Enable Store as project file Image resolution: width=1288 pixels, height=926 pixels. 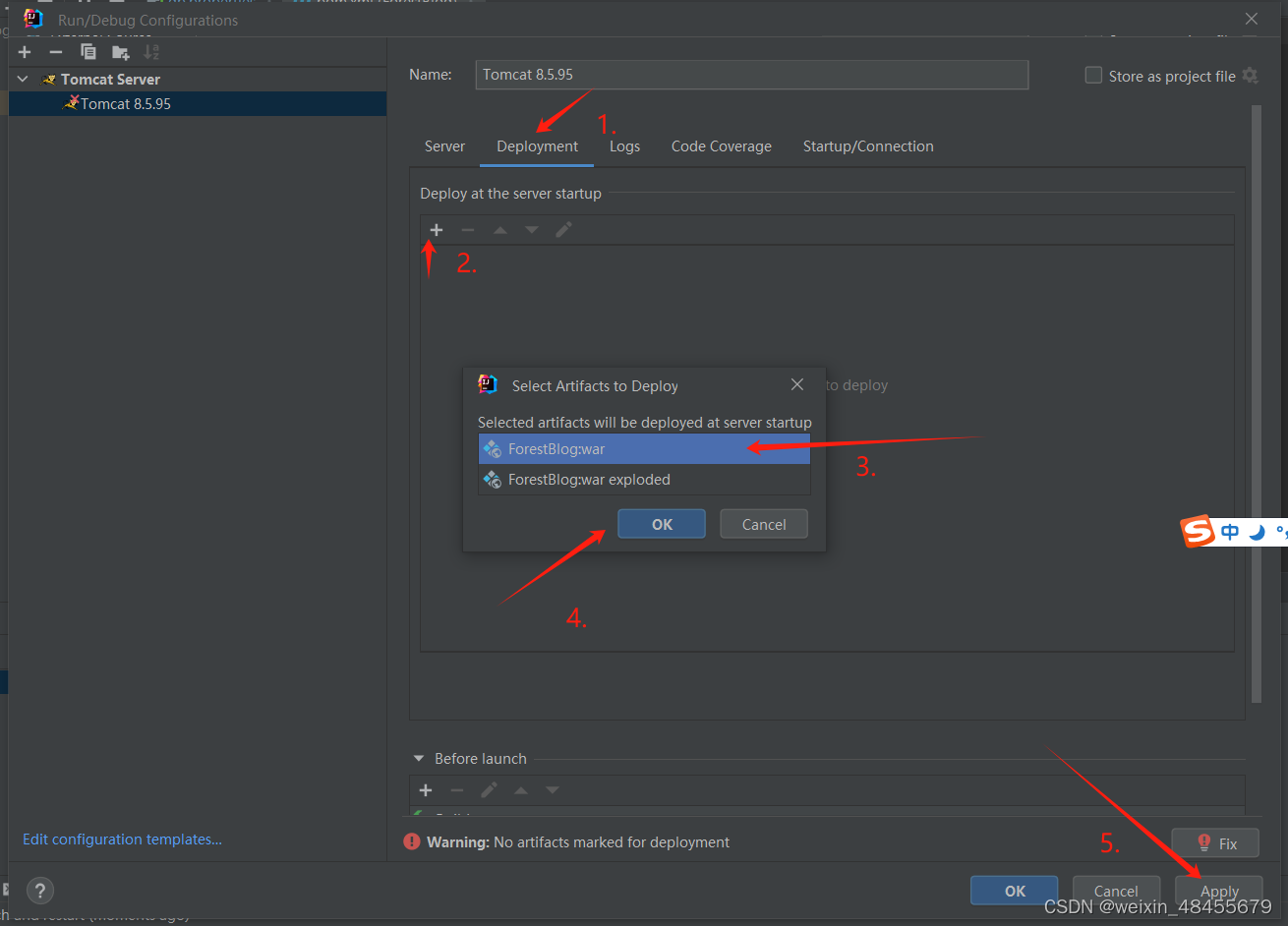pyautogui.click(x=1092, y=75)
